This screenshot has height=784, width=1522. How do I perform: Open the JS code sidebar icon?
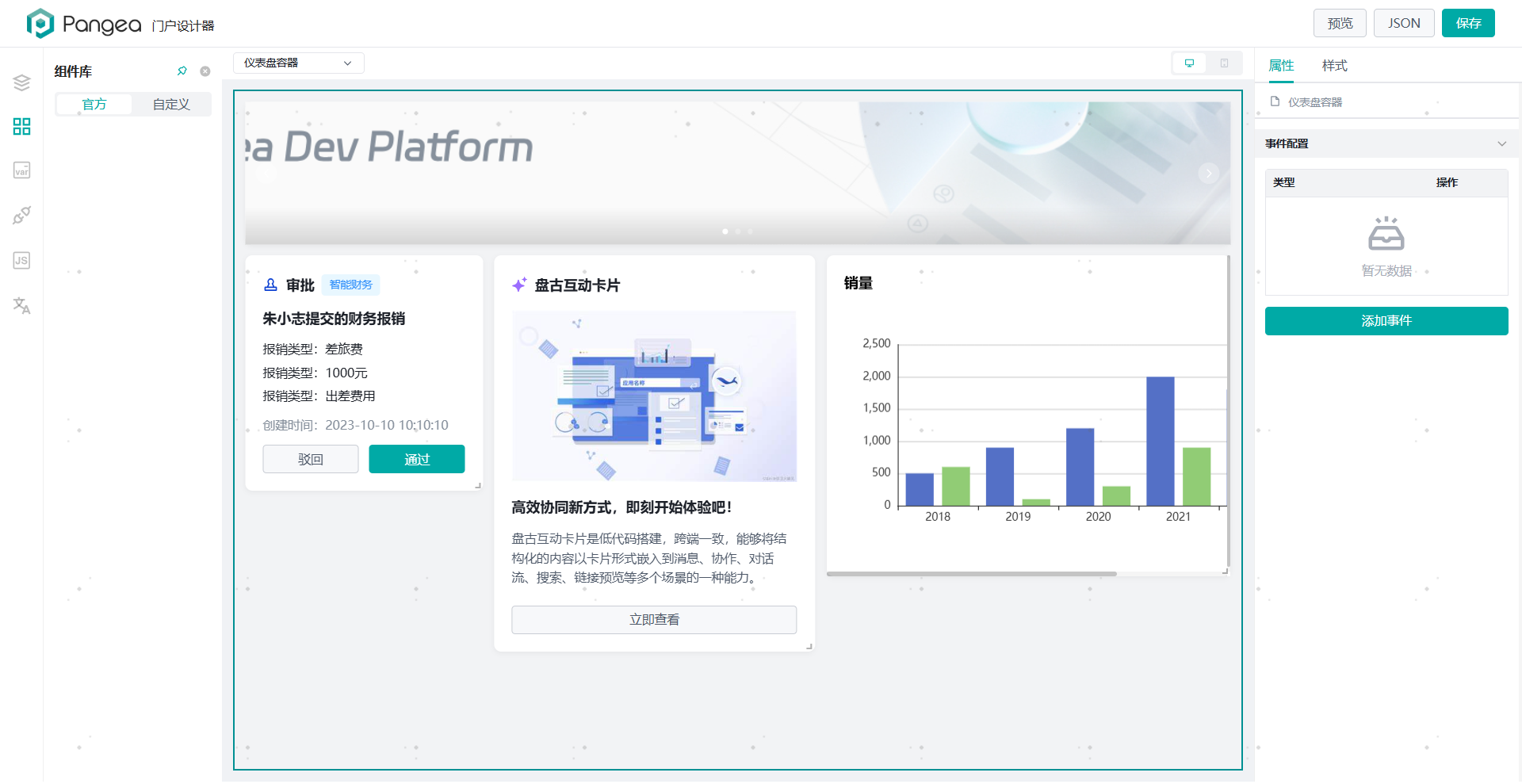click(x=21, y=260)
